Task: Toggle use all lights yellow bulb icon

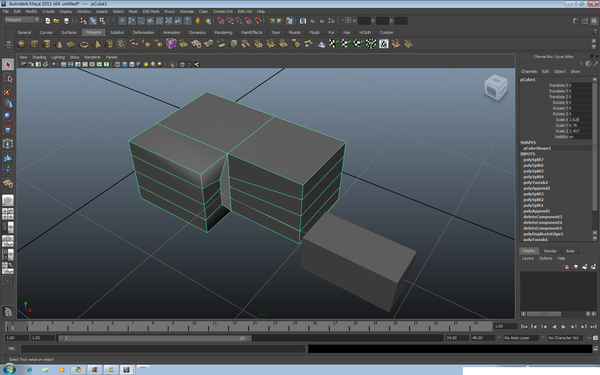Action: coord(146,64)
